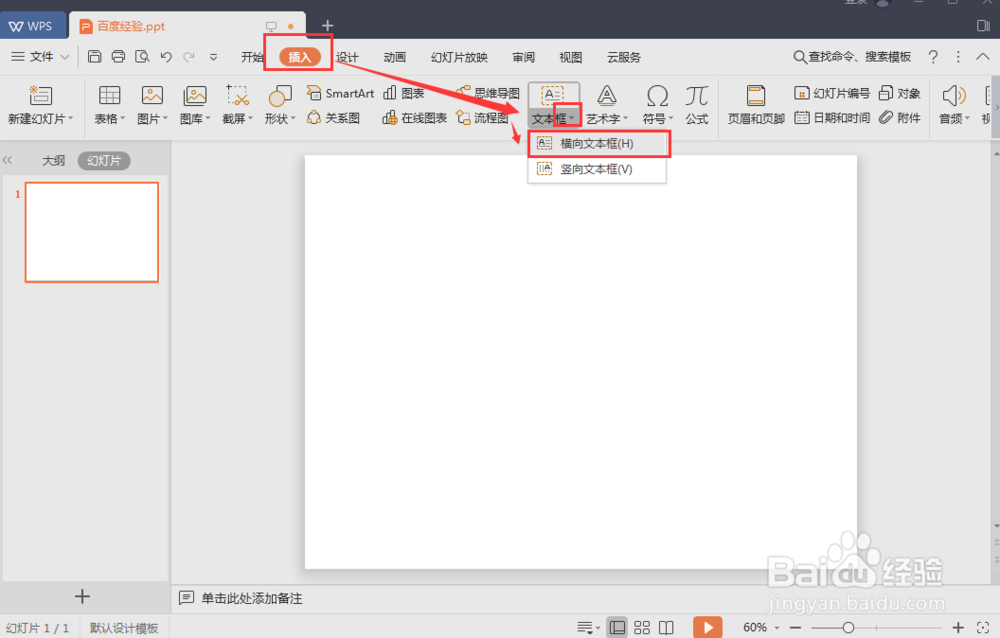The height and width of the screenshot is (638, 1000).
Task: Insert a Chart (图表)
Action: pyautogui.click(x=403, y=93)
